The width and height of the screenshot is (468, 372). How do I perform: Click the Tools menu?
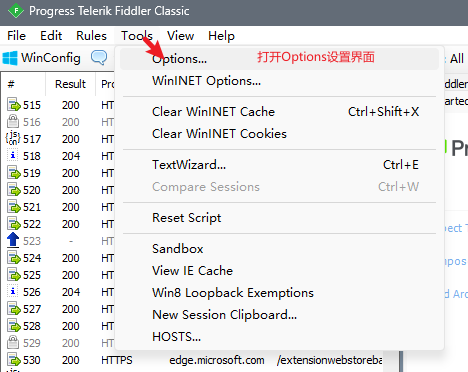tap(137, 36)
